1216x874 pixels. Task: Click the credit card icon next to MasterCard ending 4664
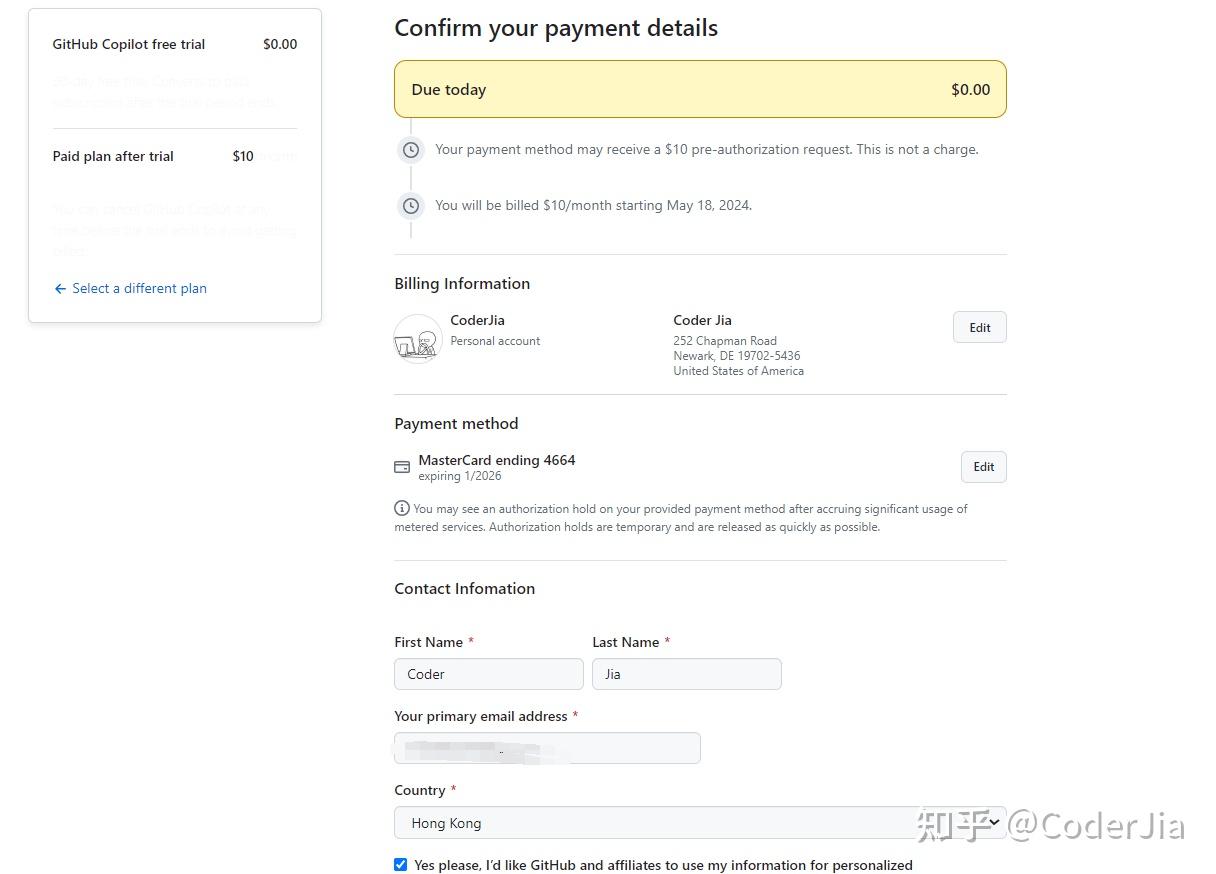(402, 466)
